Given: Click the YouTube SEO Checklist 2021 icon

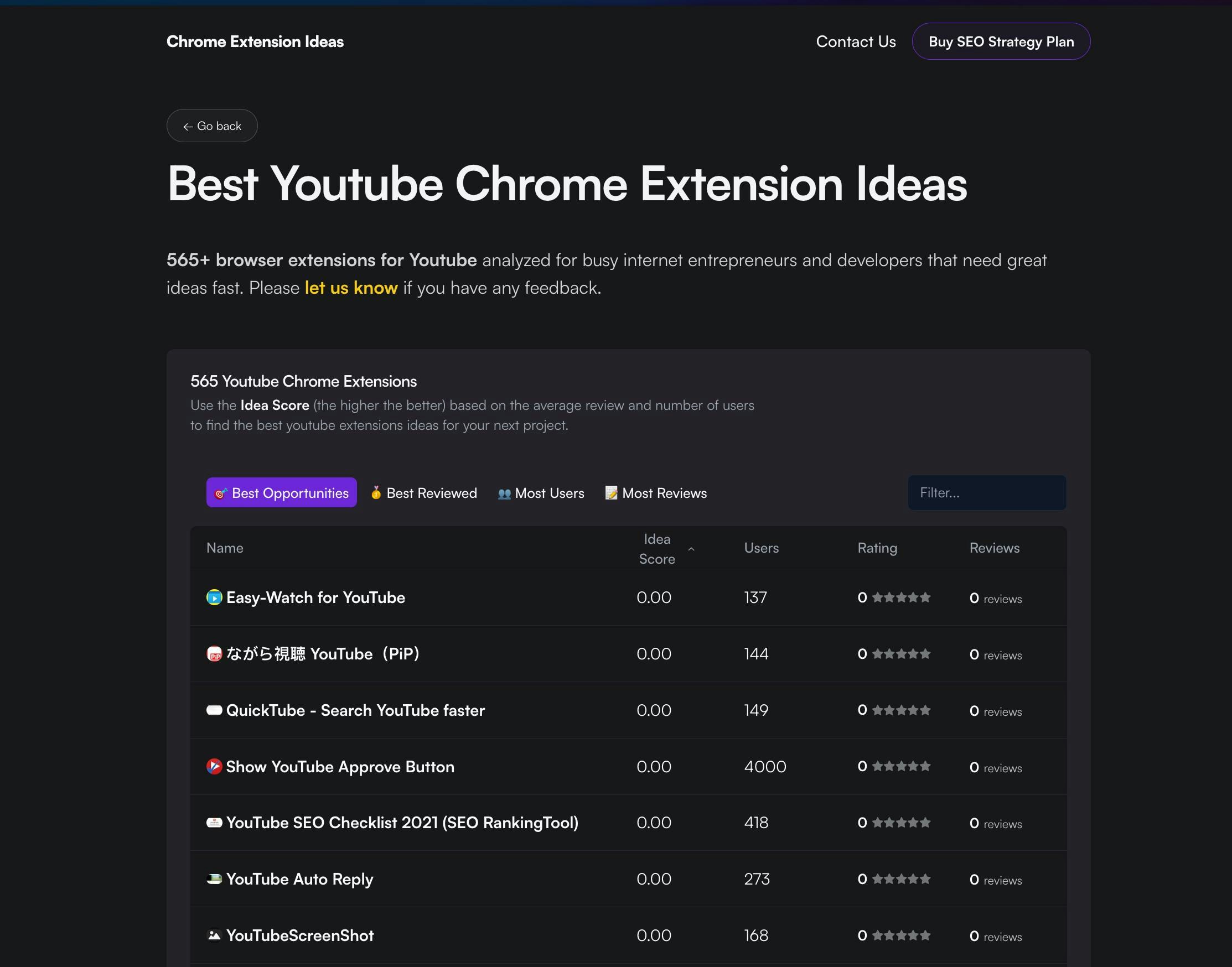Looking at the screenshot, I should click(214, 823).
